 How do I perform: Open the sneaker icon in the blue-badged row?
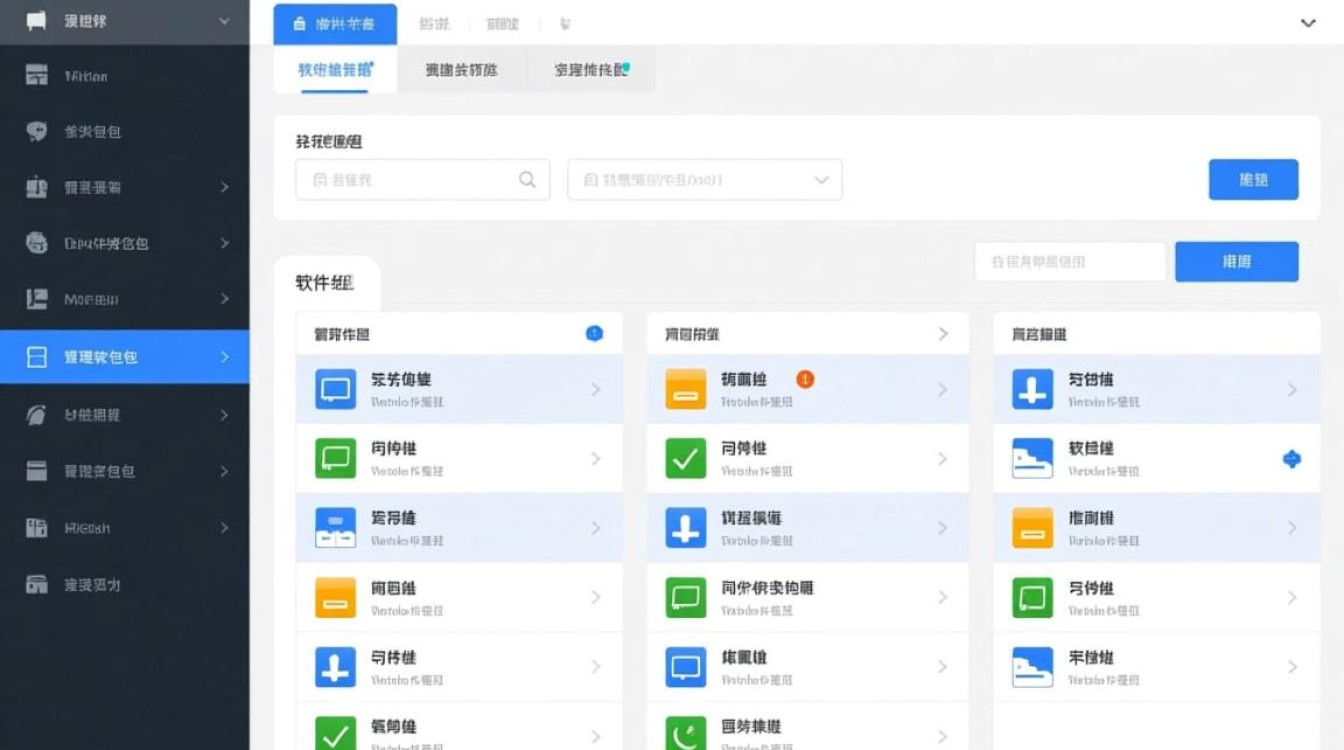(1032, 458)
